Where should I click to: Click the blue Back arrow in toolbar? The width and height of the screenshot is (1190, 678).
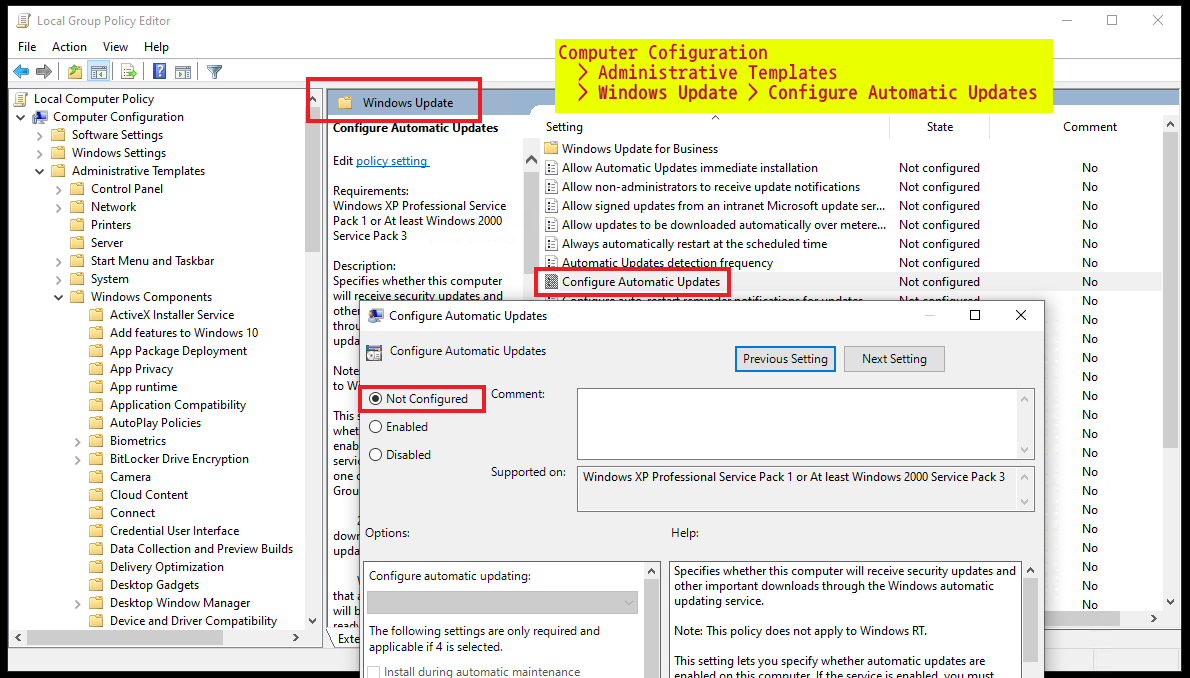click(x=21, y=71)
